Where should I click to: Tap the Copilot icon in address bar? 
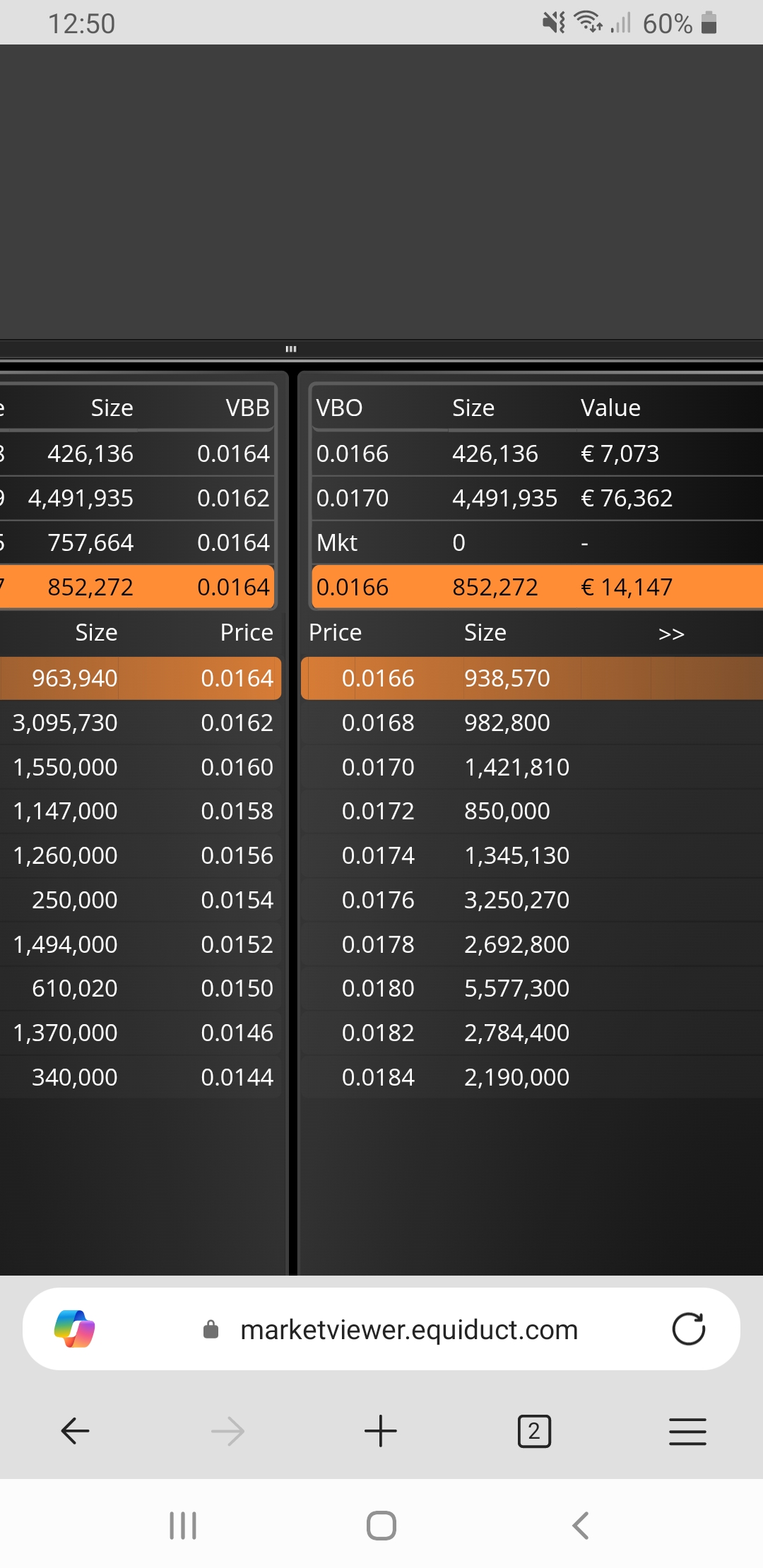(75, 1329)
